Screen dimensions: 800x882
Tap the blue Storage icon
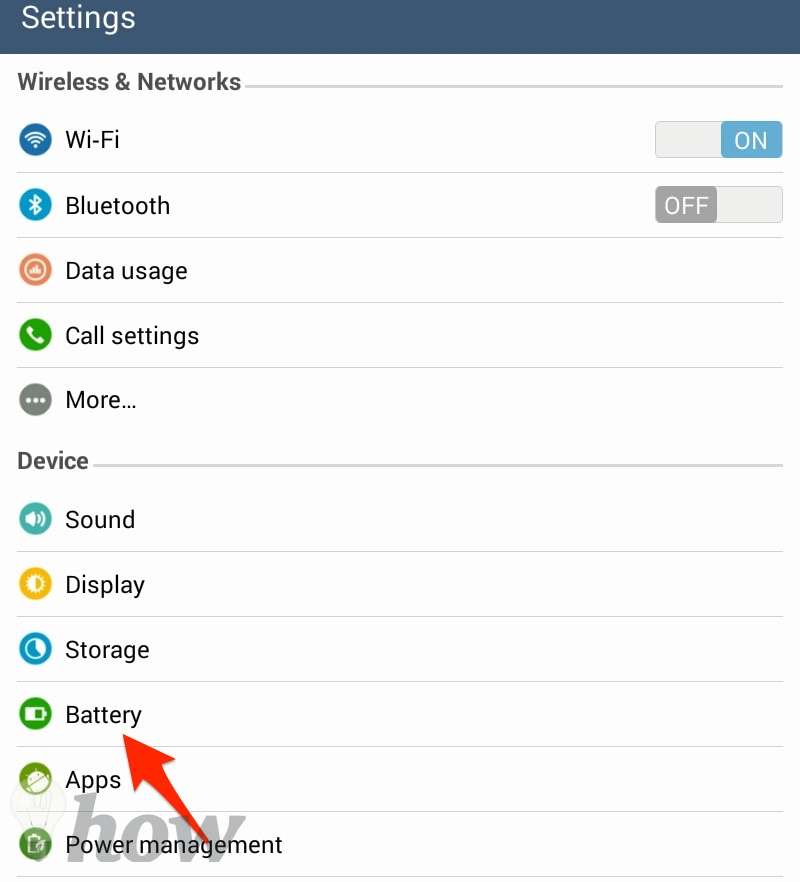tap(35, 649)
